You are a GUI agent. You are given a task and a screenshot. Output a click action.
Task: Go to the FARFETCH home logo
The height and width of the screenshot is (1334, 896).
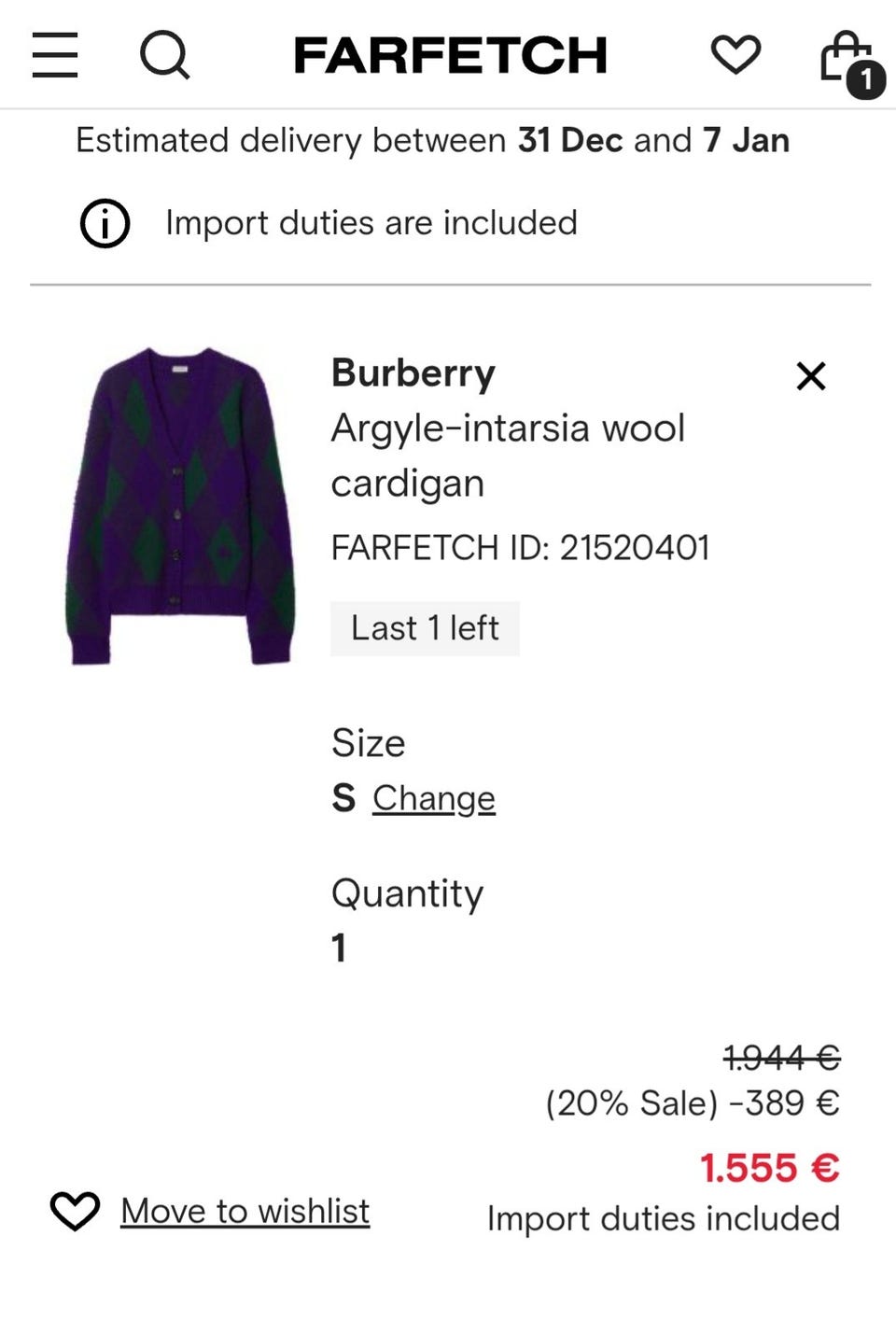[450, 55]
